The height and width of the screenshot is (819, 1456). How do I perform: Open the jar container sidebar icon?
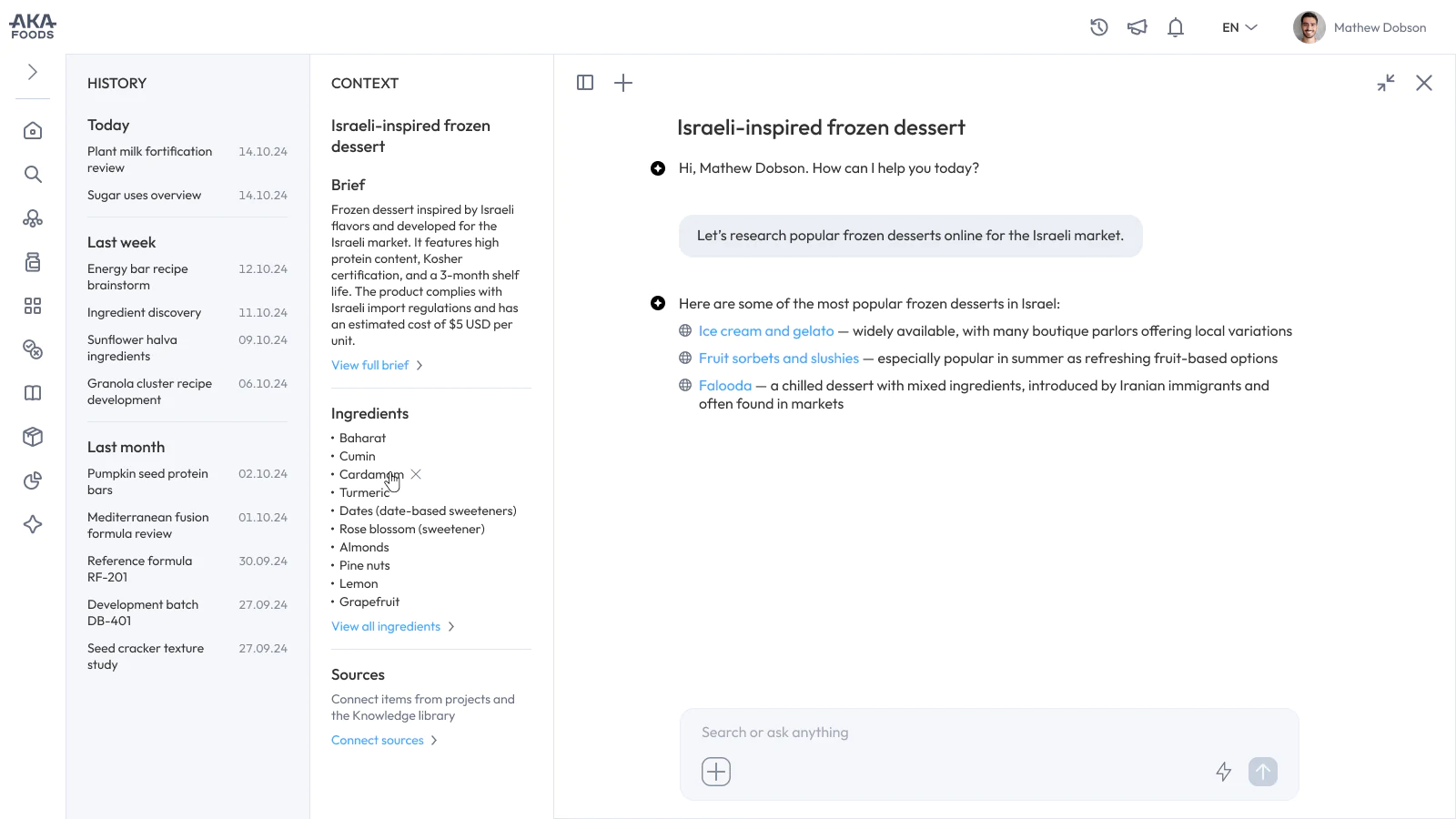click(33, 262)
